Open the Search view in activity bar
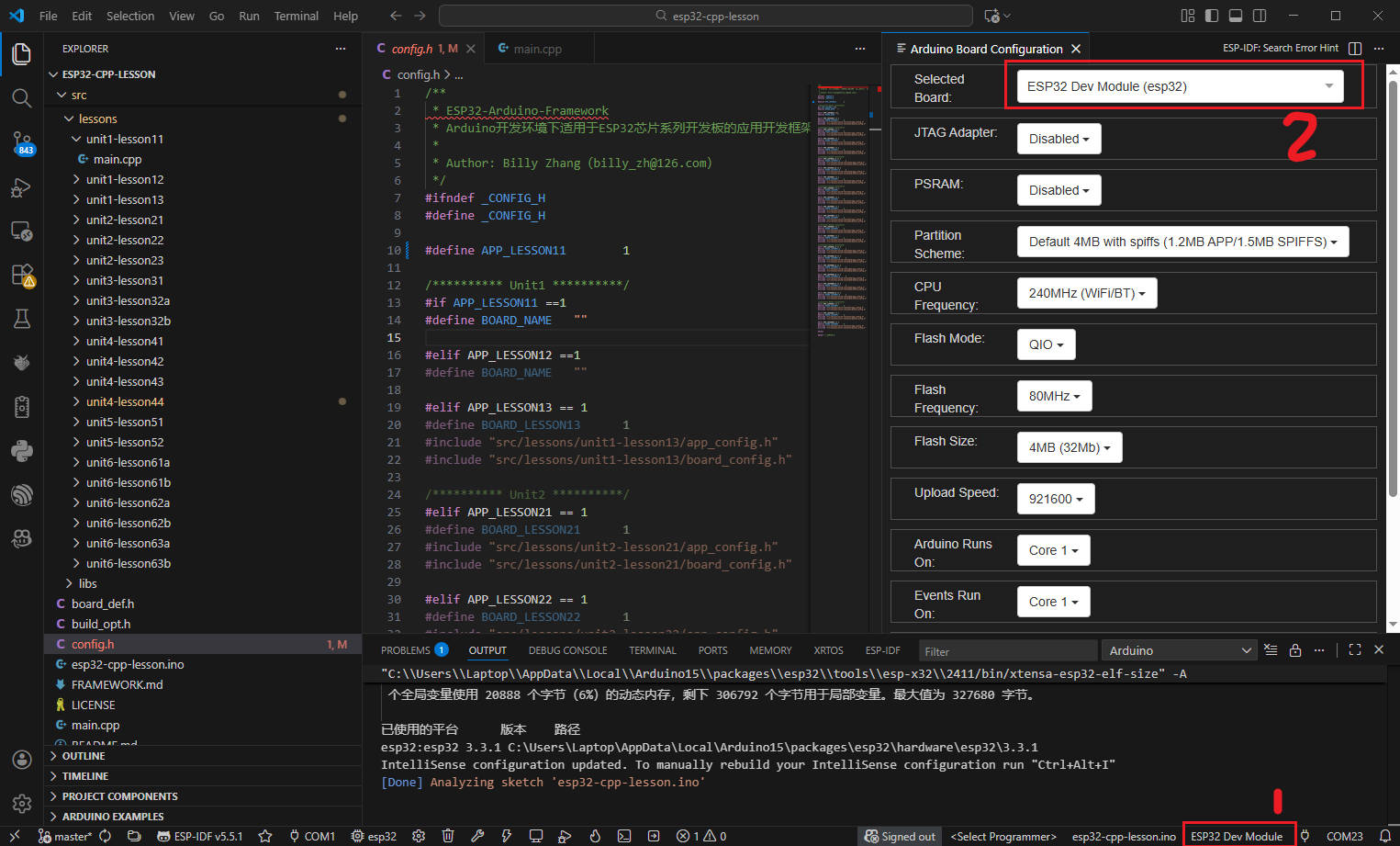Screen dimensions: 1400x846 (21, 97)
